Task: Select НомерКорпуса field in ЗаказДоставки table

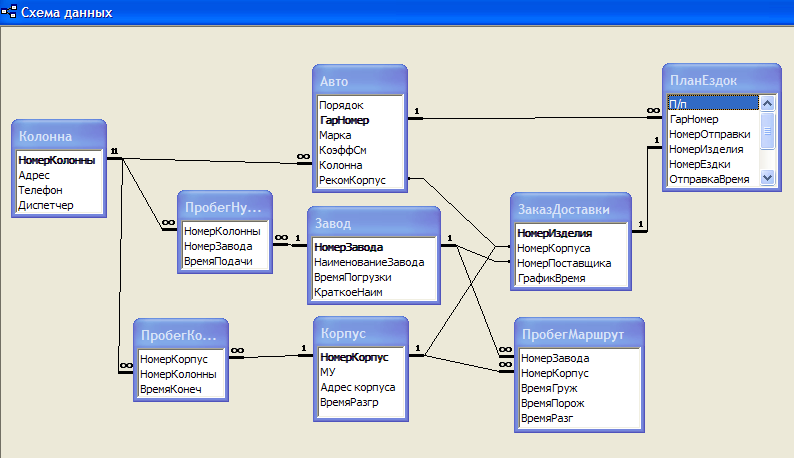Action: tap(571, 248)
